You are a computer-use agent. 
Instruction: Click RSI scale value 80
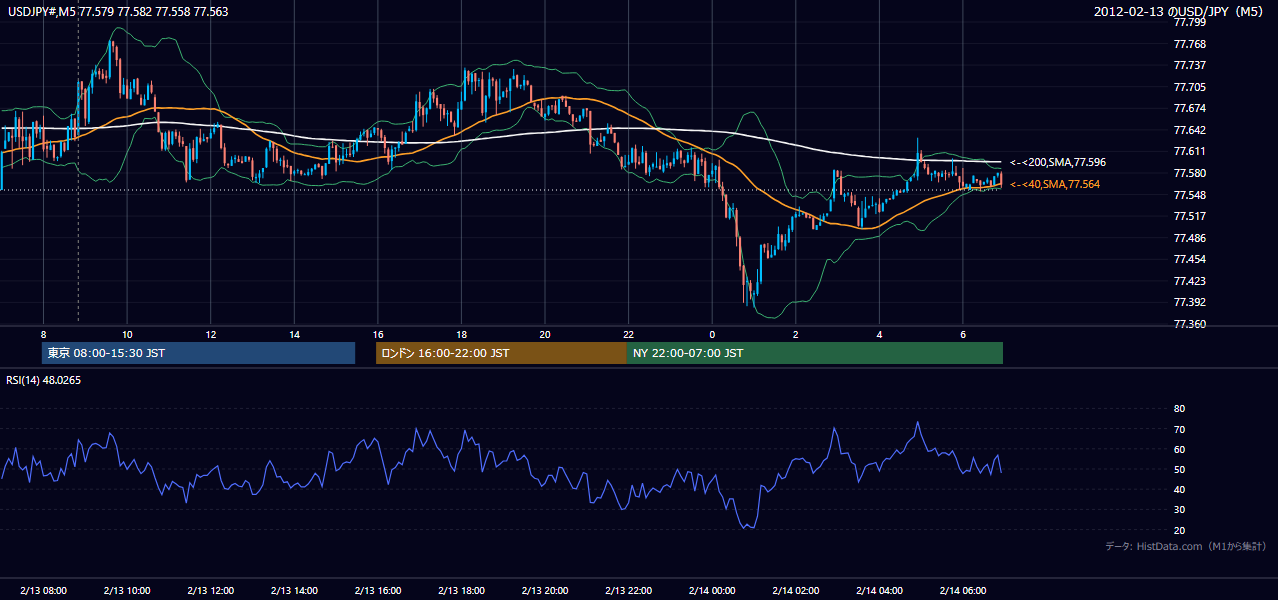point(1179,409)
